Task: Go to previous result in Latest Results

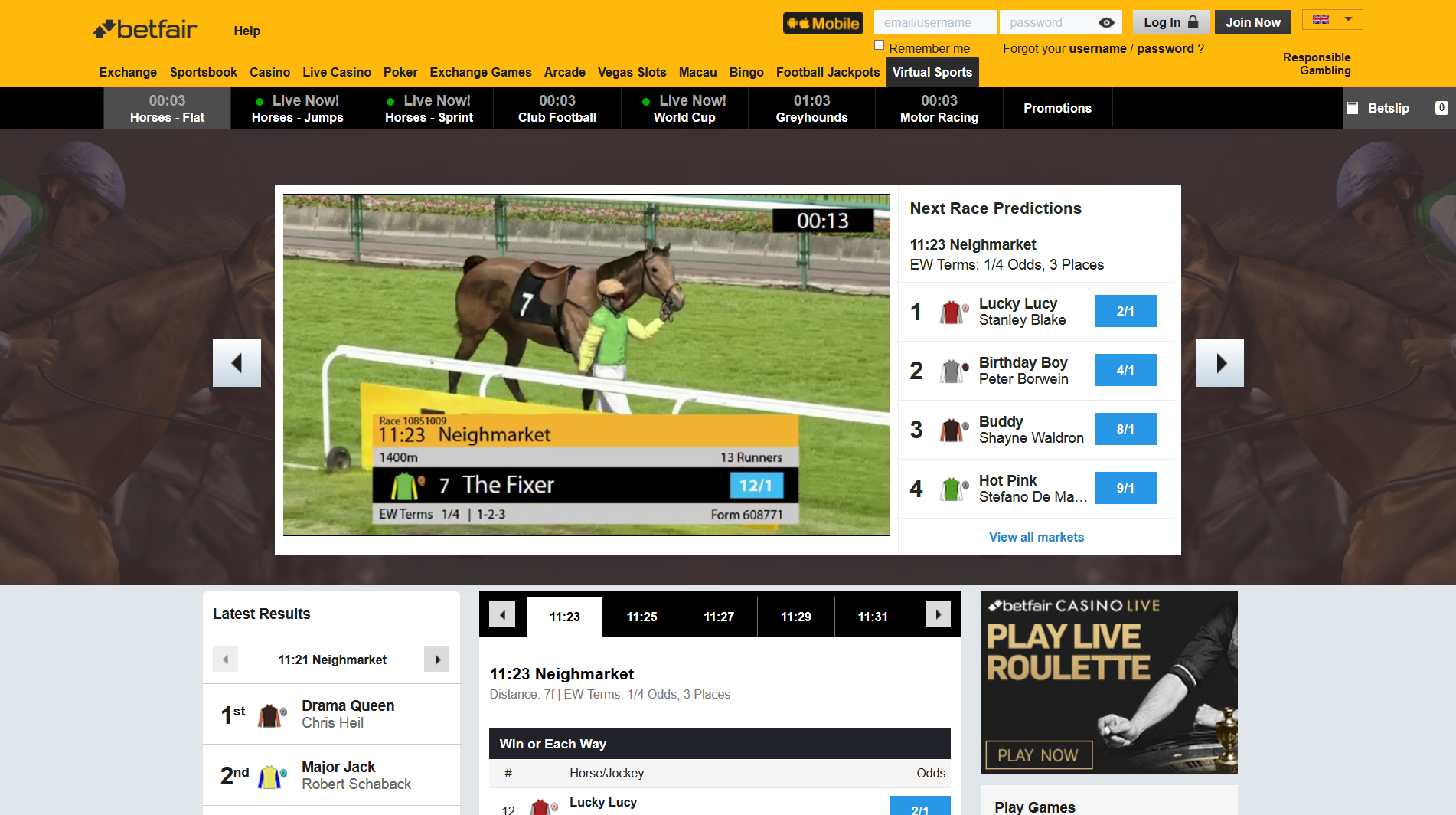Action: [x=225, y=660]
